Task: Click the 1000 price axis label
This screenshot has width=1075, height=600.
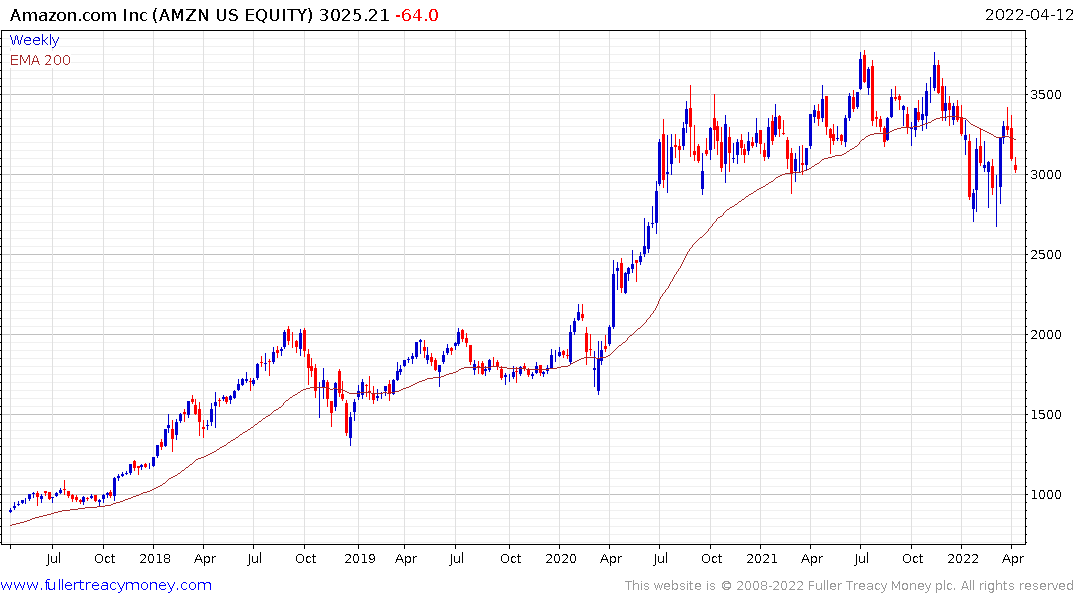Action: coord(1046,495)
